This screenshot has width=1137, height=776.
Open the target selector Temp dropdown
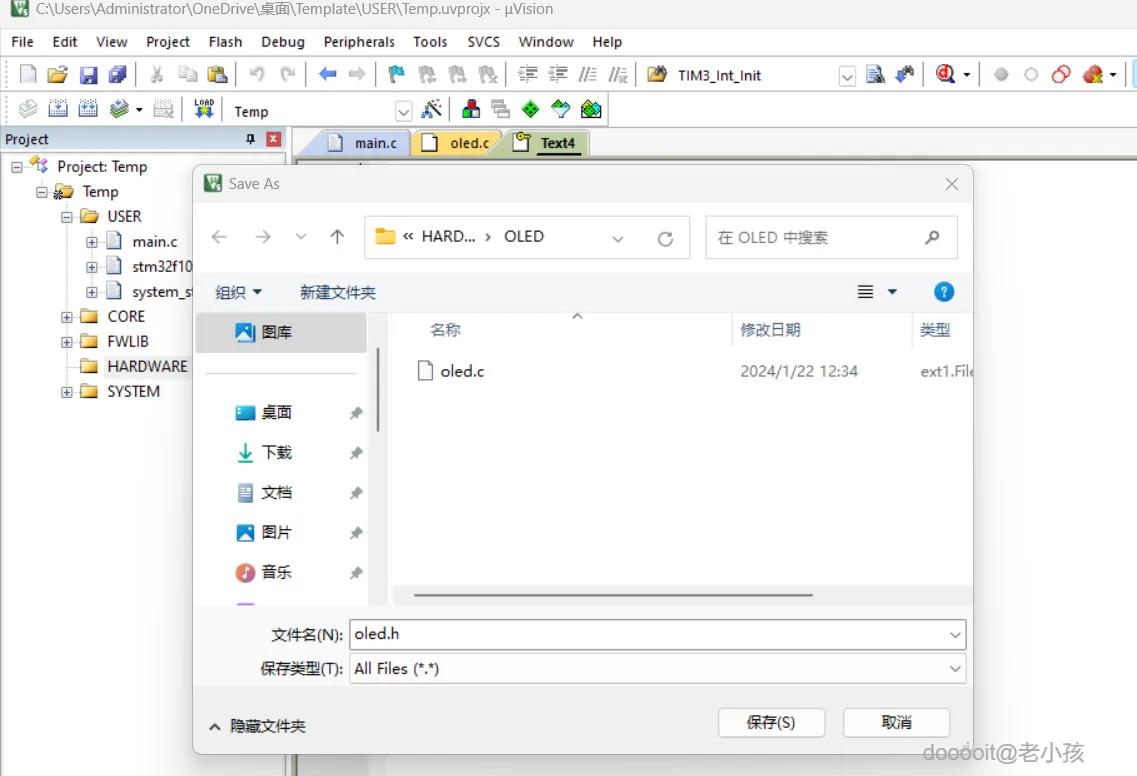tap(403, 112)
